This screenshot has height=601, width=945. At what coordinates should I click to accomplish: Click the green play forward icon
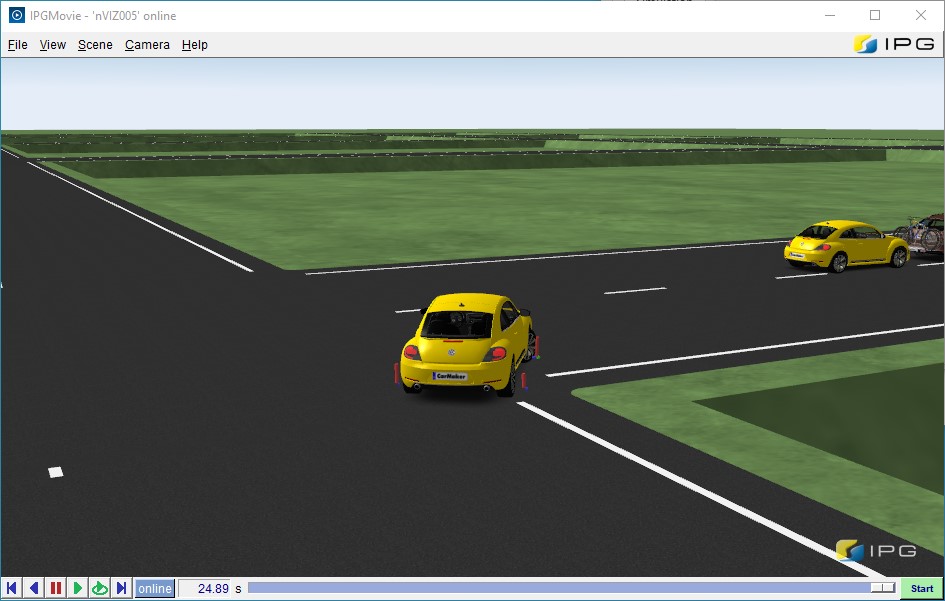point(78,588)
